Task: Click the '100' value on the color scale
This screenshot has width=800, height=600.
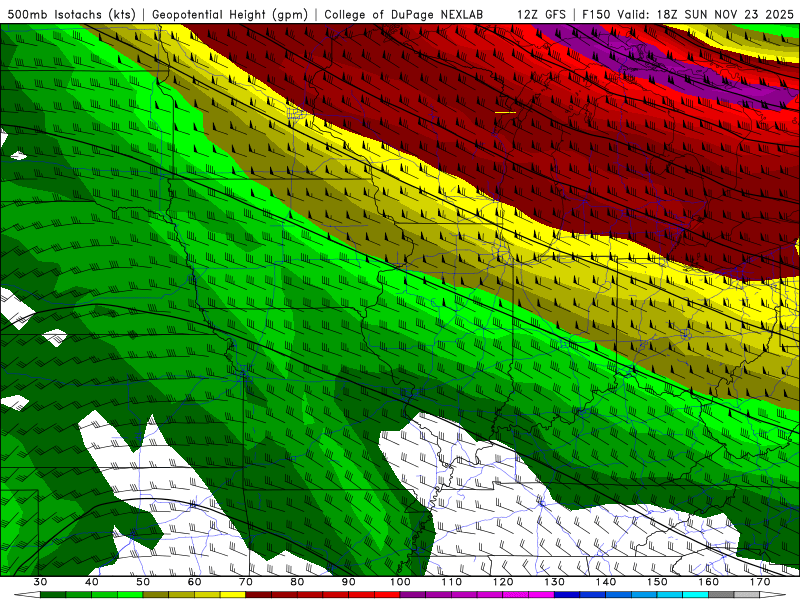Action: (x=400, y=582)
